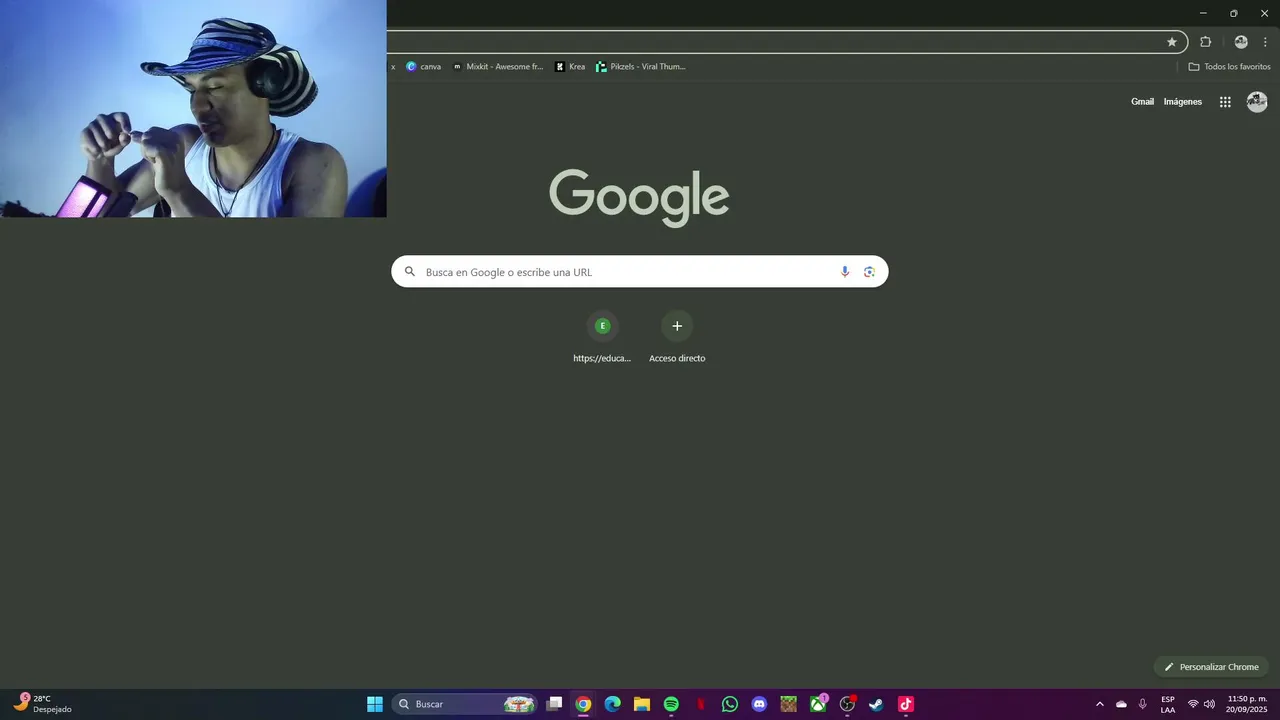Open Steam from the taskbar
The height and width of the screenshot is (720, 1280).
point(876,704)
